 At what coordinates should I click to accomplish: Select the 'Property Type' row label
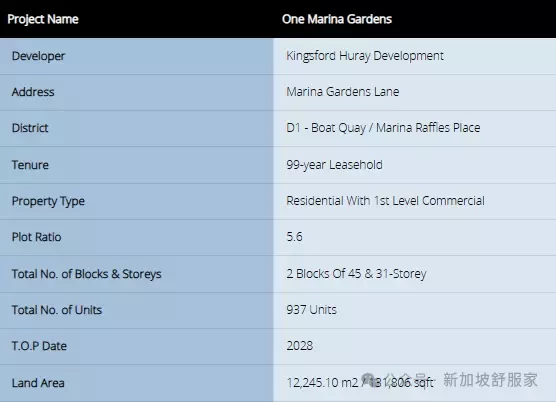[x=48, y=201]
